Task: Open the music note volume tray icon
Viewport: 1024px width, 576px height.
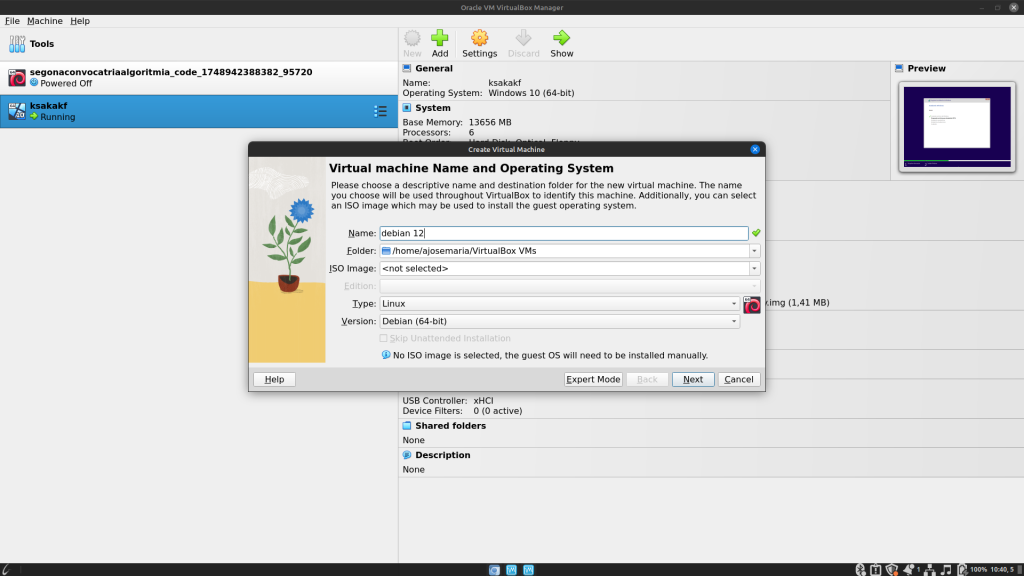Action: (946, 569)
